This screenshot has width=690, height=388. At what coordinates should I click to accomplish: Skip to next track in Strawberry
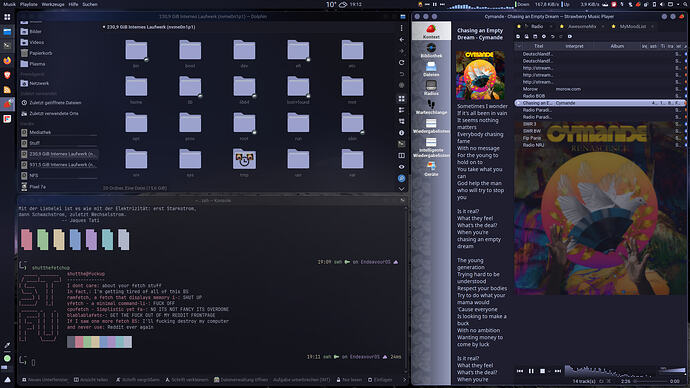pyautogui.click(x=558, y=371)
